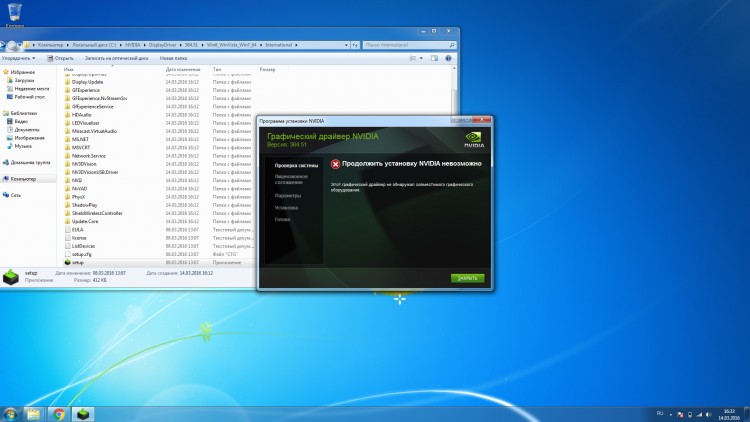Select PhysX folder icon

tap(67, 197)
